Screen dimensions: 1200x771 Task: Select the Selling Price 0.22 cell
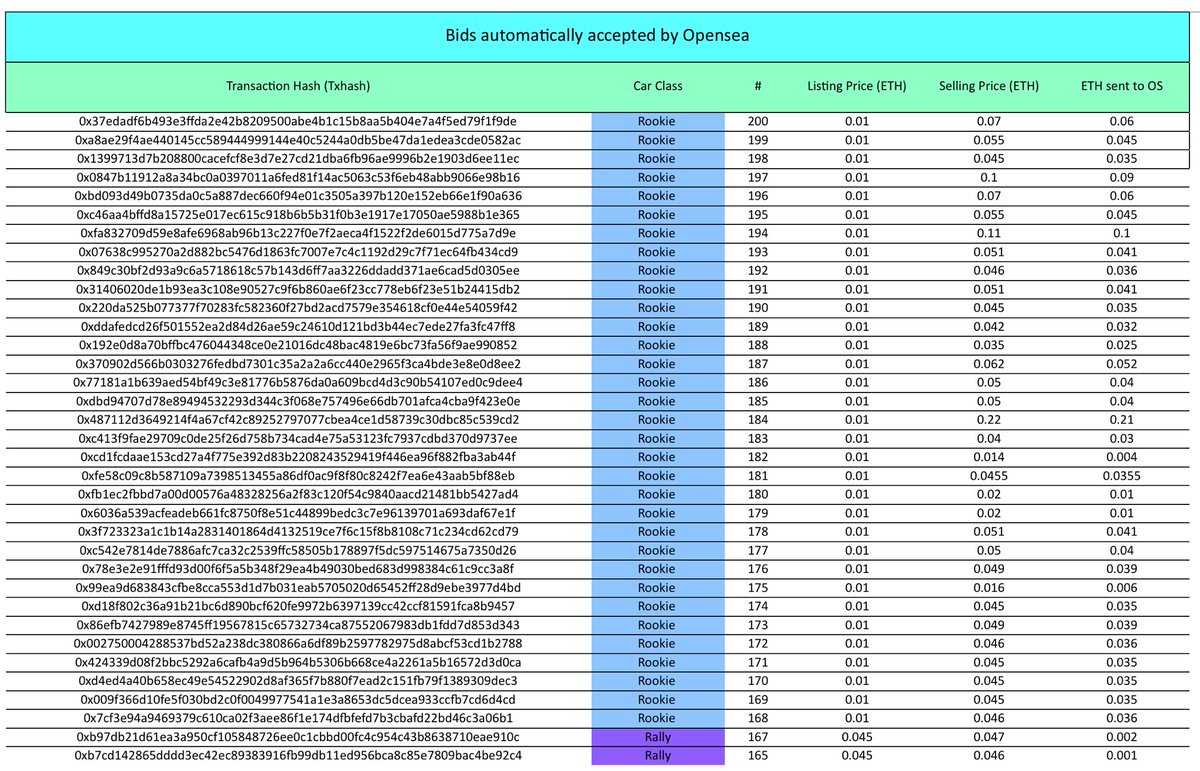pyautogui.click(x=989, y=419)
